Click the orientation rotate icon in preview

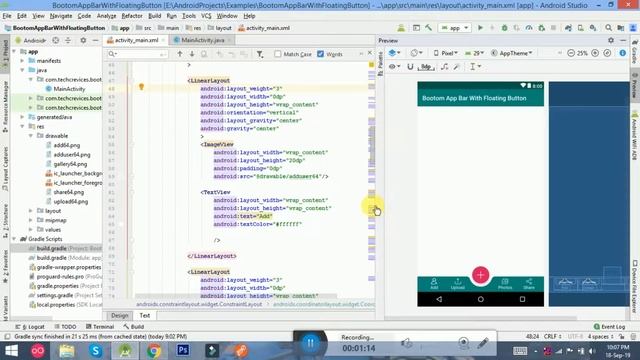[x=416, y=53]
